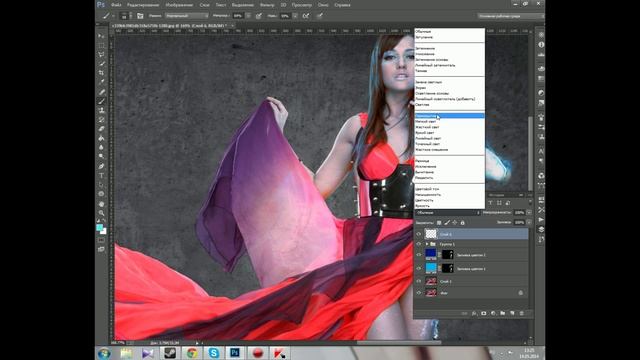Hide the Фон background layer
Screen dimensions: 640x360
click(x=419, y=293)
